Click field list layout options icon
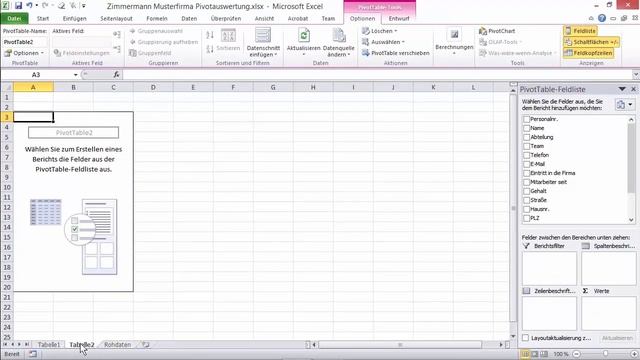640x360 pixels. pos(621,105)
